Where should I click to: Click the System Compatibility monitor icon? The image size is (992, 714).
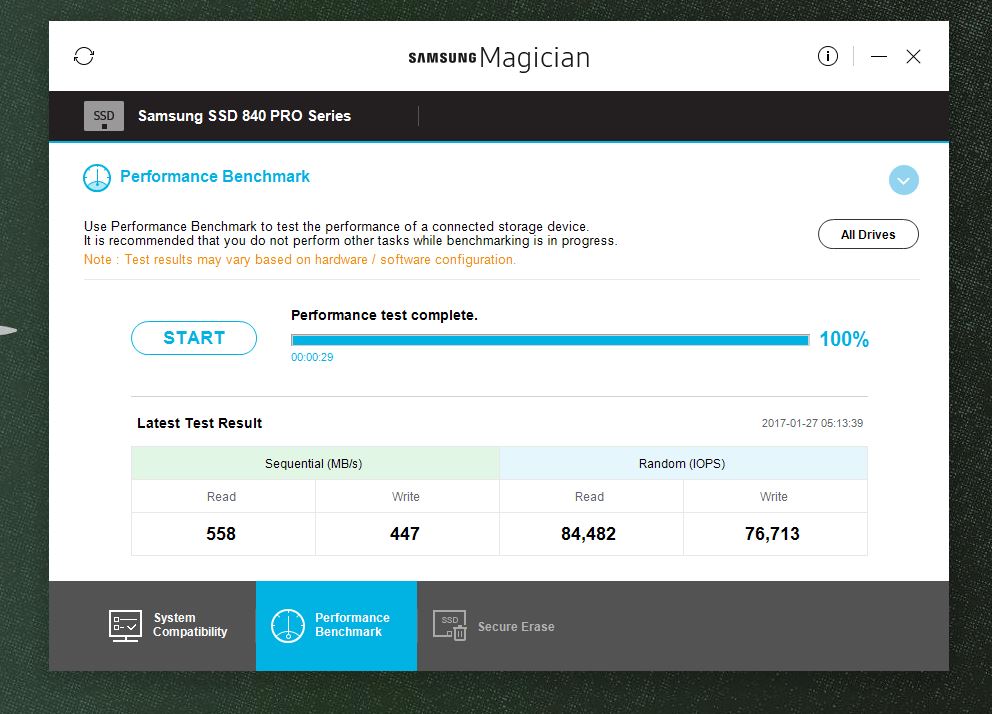(x=125, y=625)
